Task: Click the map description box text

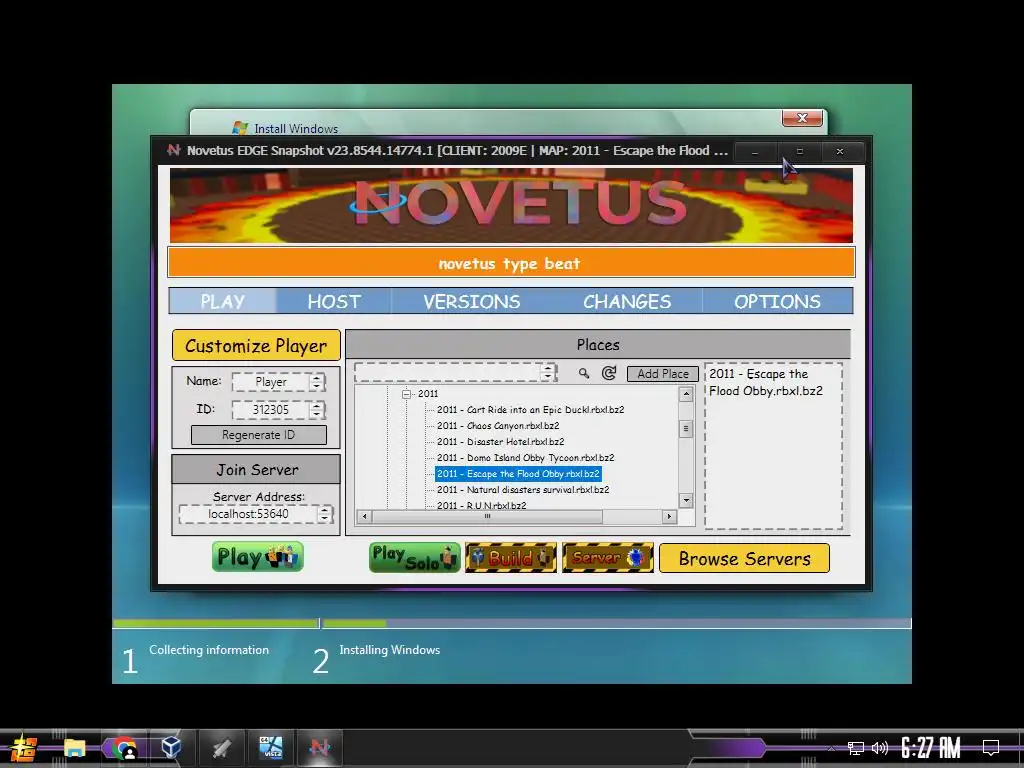Action: click(765, 383)
